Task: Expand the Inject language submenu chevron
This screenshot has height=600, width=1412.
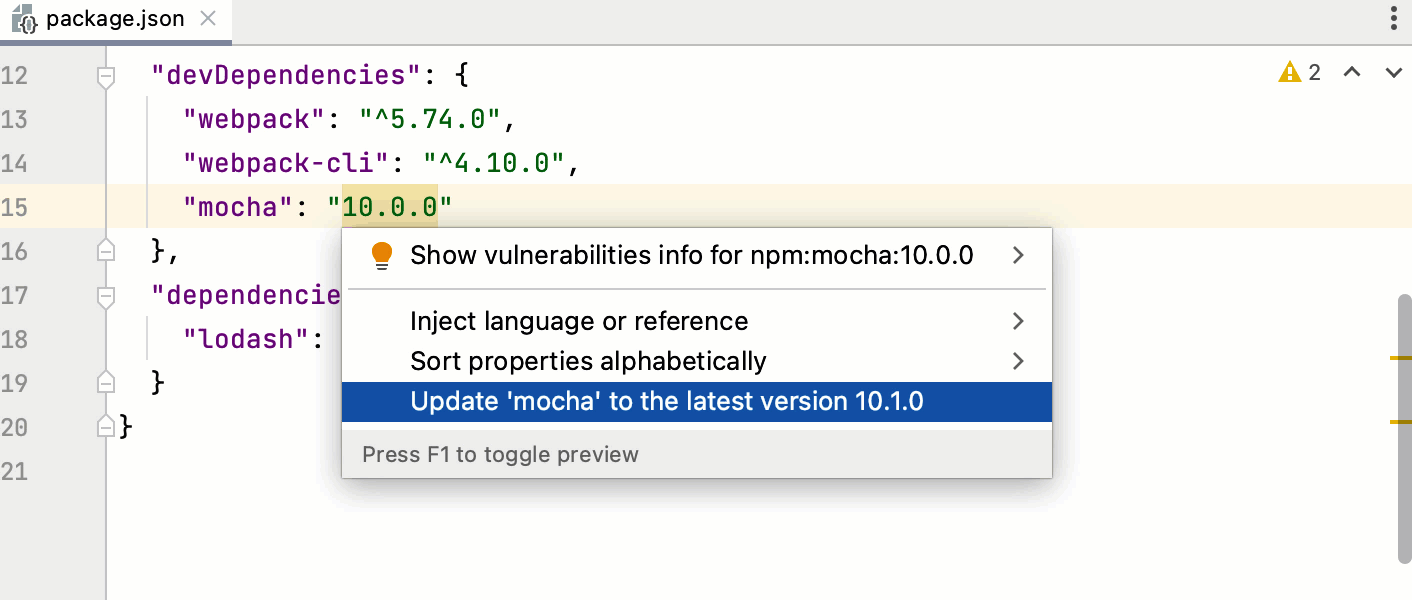Action: click(1018, 321)
